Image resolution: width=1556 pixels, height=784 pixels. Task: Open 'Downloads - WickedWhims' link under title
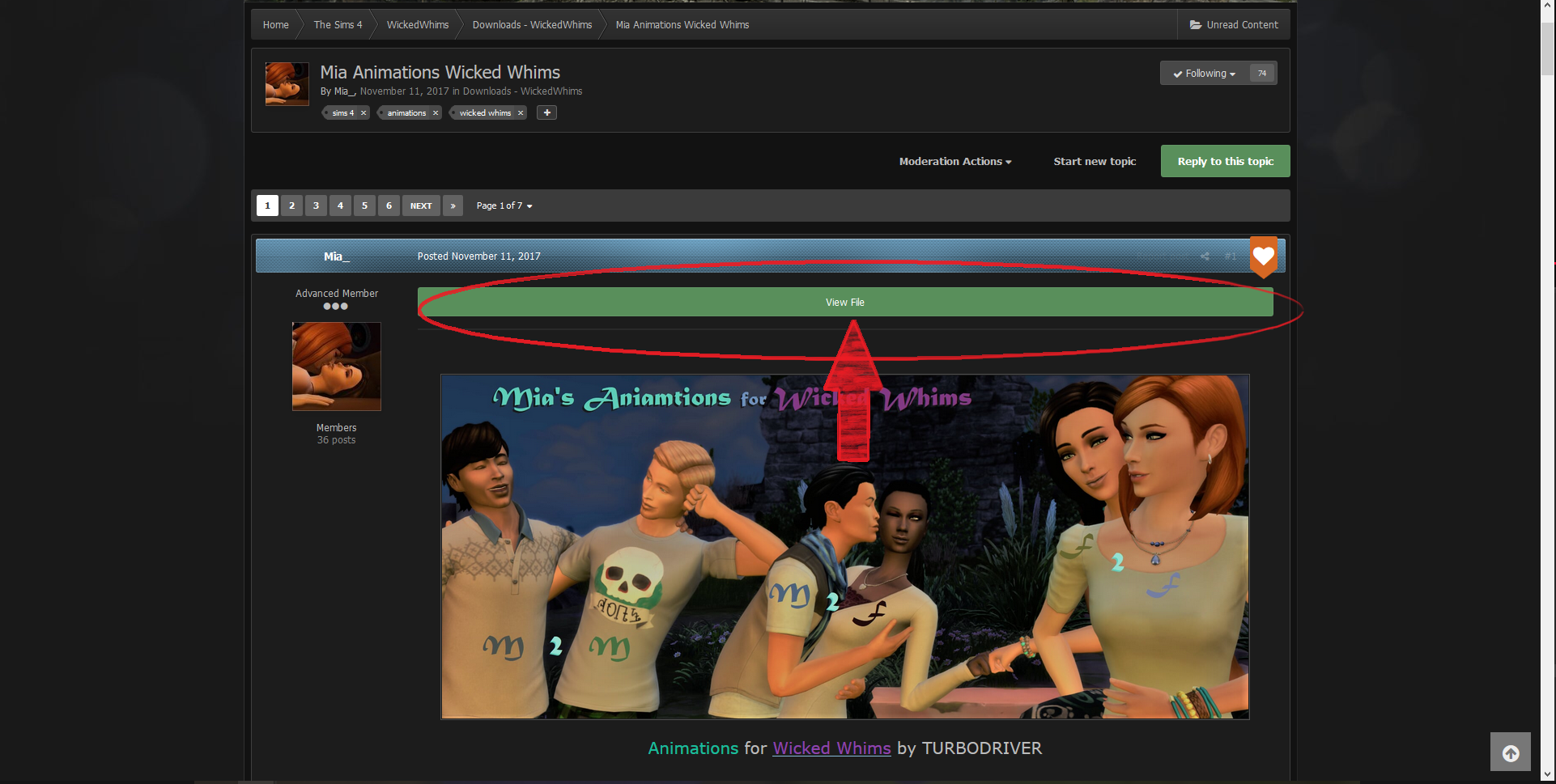point(522,91)
